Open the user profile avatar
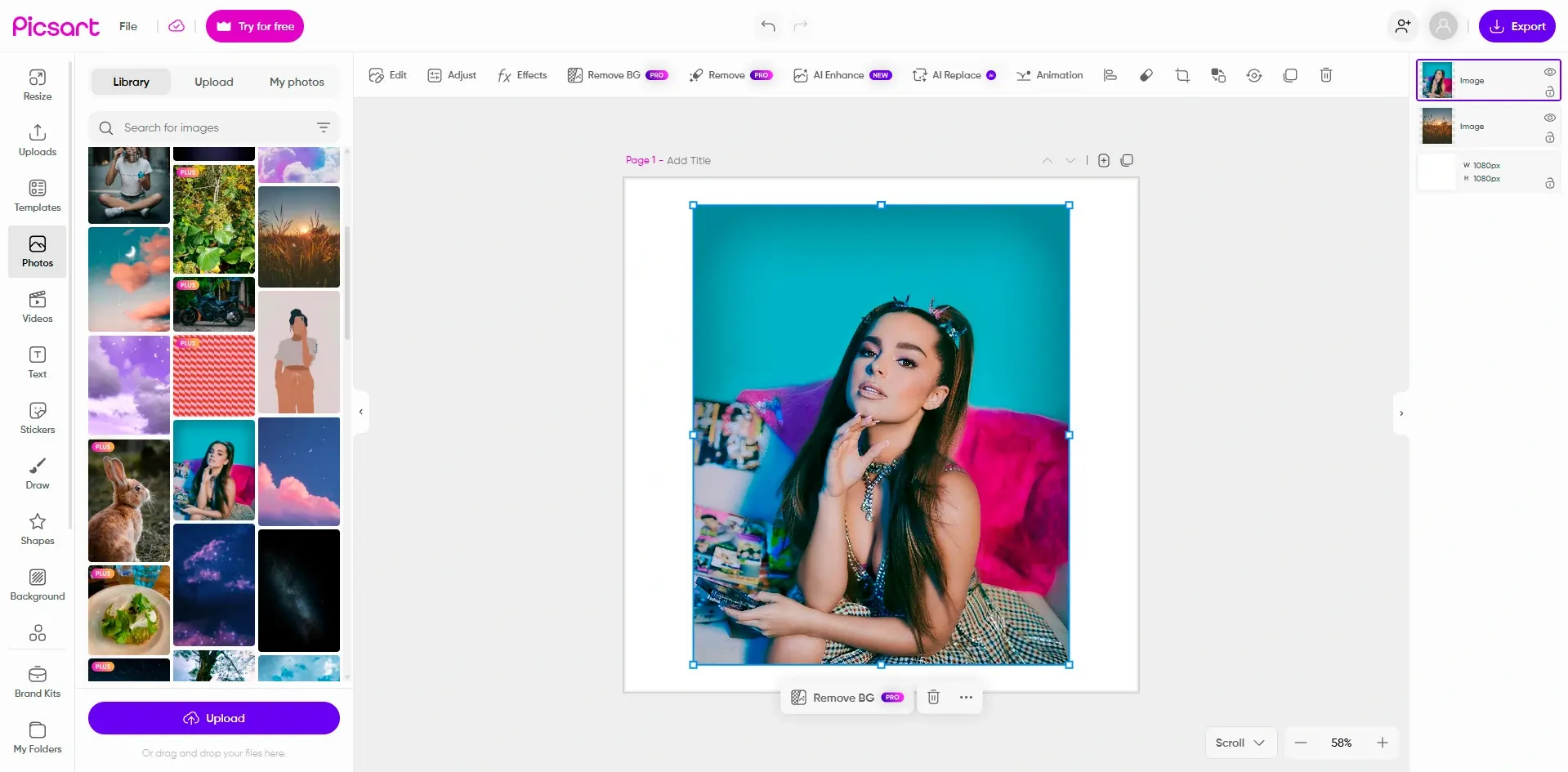This screenshot has height=772, width=1568. click(x=1443, y=26)
